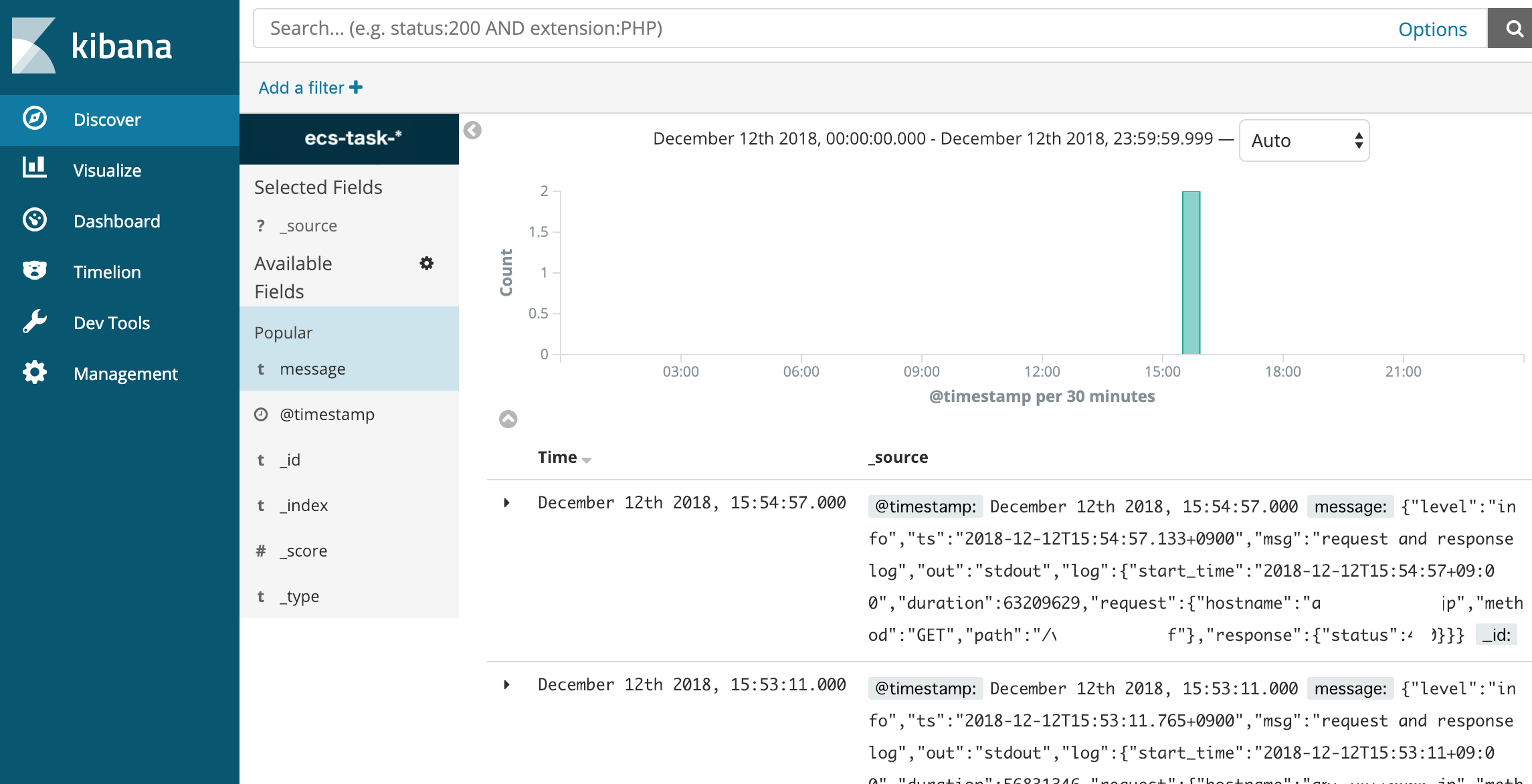Open the Dashboard panel
1532x784 pixels.
pos(119,221)
